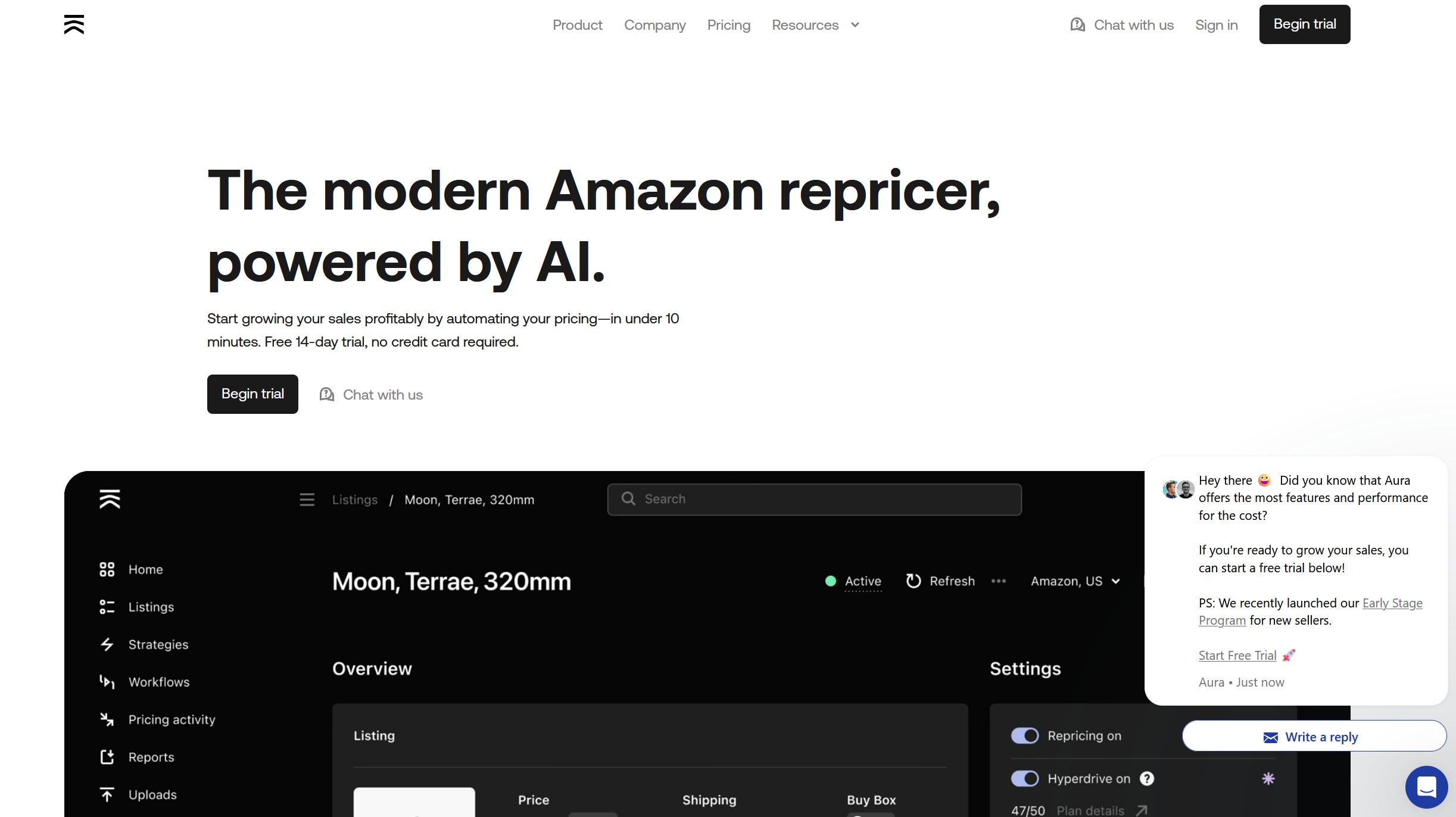Open the three-dot options menu

coord(998,581)
